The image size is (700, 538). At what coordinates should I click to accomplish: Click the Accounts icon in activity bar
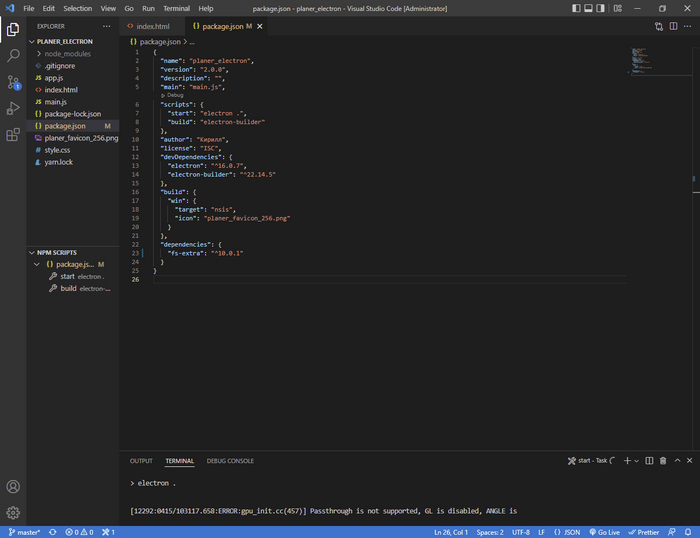tap(13, 487)
